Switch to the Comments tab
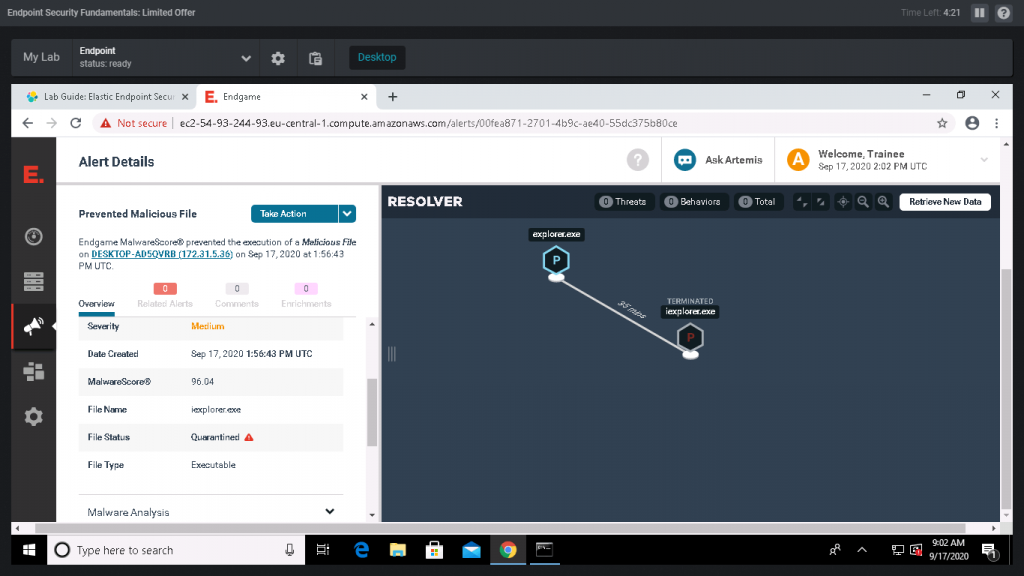1024x576 pixels. [x=236, y=304]
